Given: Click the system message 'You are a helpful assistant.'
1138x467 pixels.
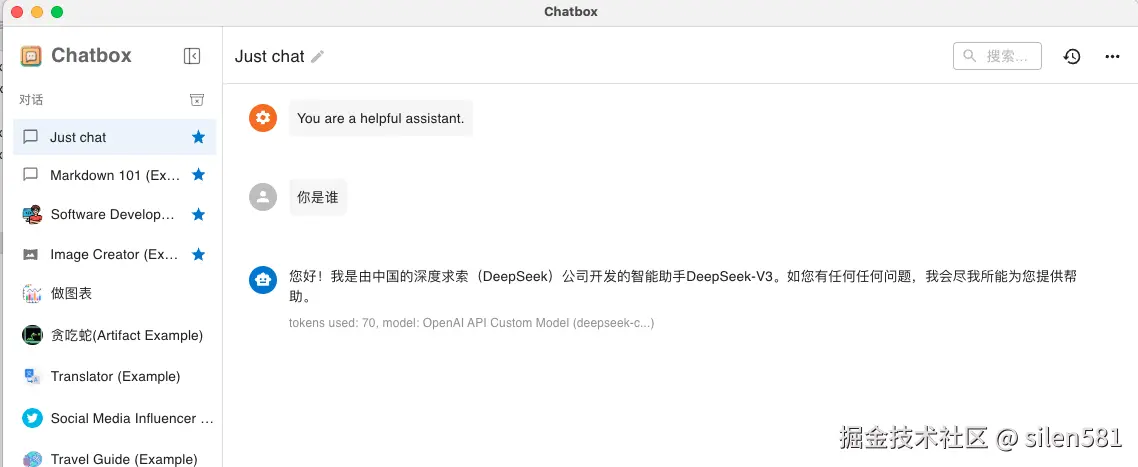Looking at the screenshot, I should point(380,118).
